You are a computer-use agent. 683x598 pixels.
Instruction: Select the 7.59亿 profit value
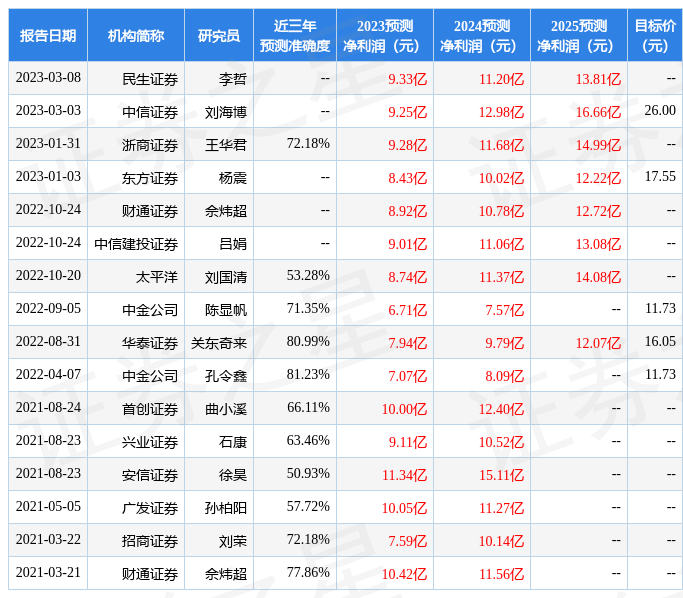tap(408, 541)
